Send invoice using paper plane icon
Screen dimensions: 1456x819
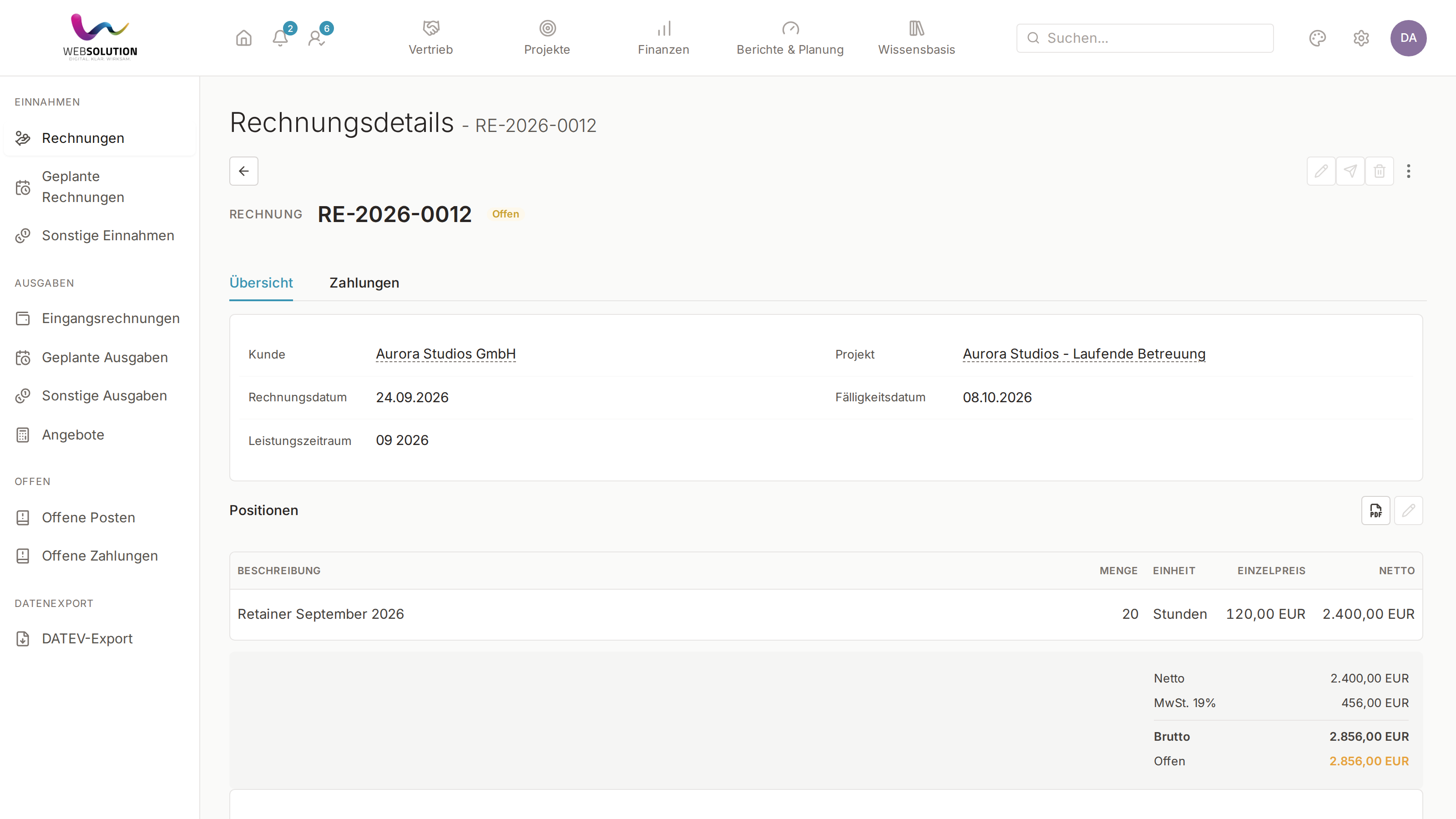(x=1350, y=171)
